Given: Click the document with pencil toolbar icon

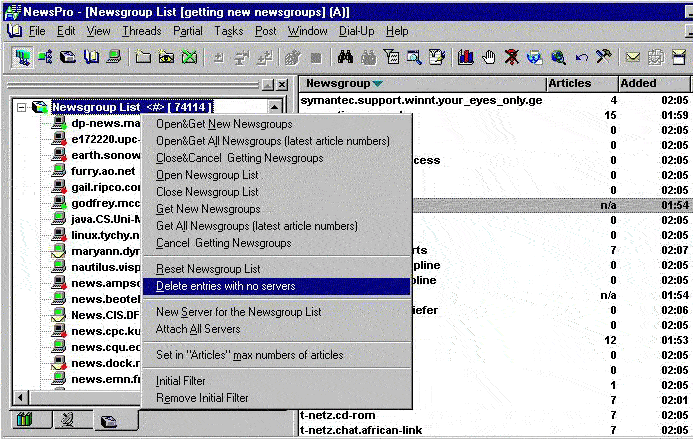Looking at the screenshot, I should 437,57.
